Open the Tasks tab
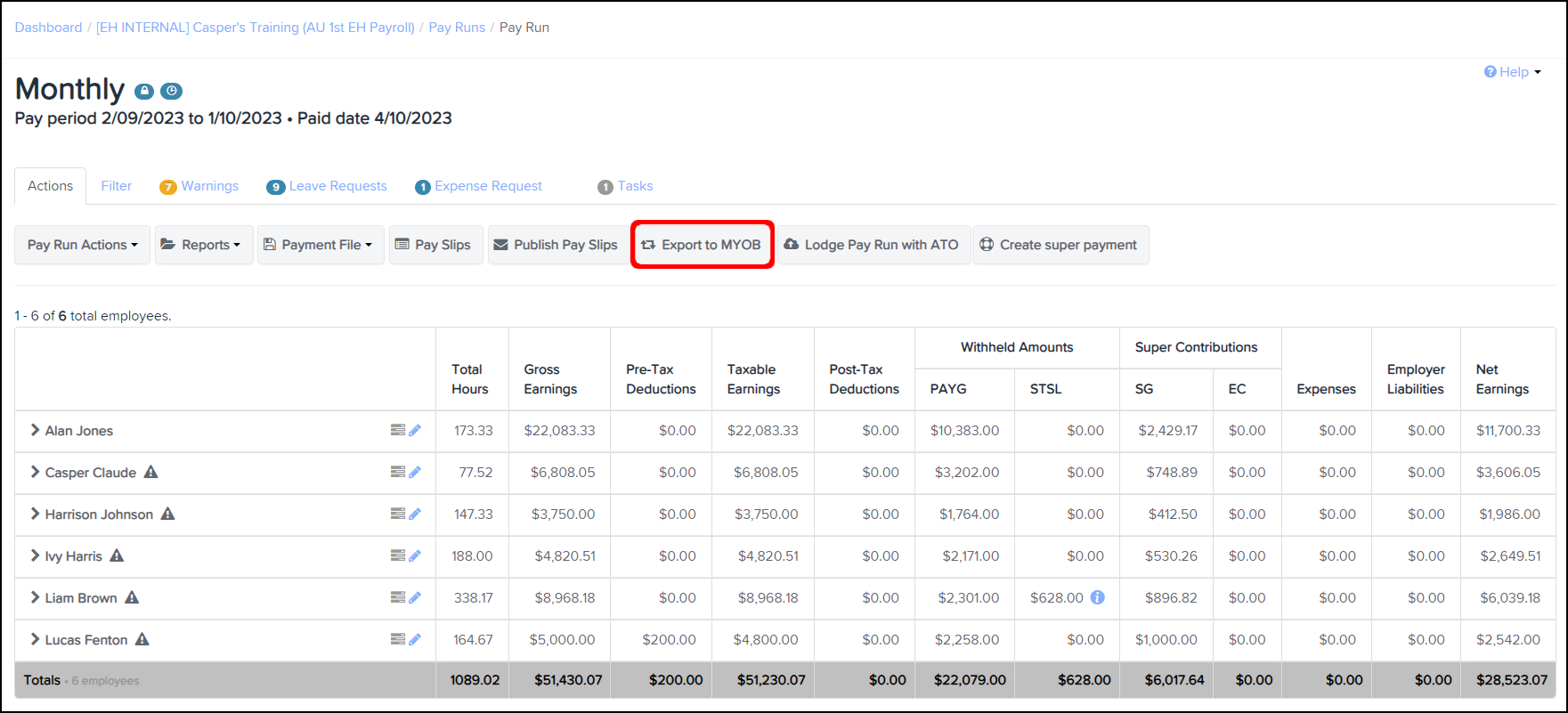 [625, 186]
